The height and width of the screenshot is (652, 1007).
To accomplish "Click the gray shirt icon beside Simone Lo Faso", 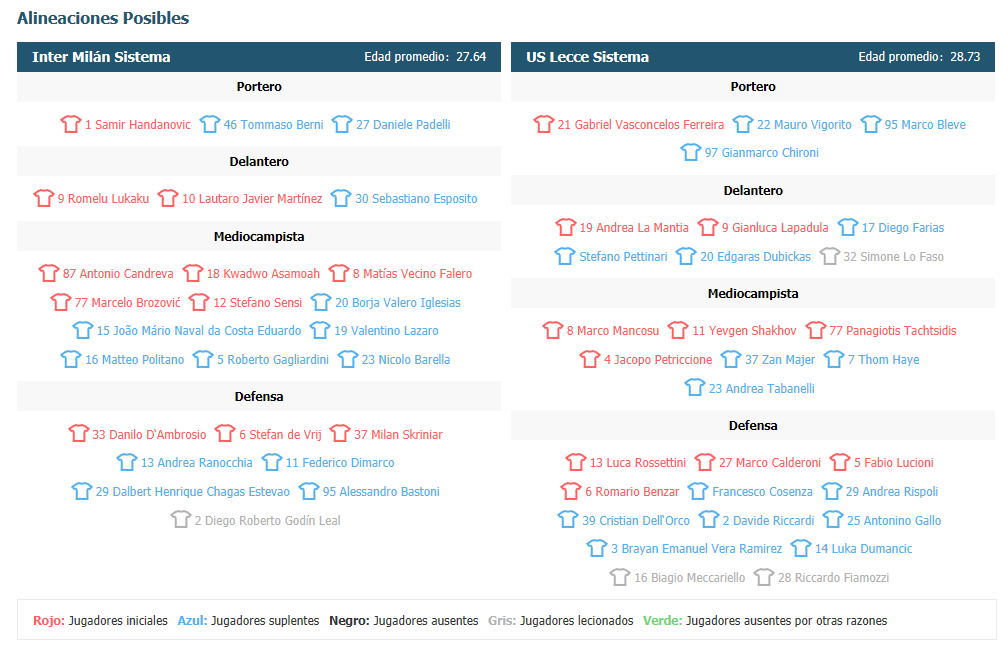I will coord(830,256).
